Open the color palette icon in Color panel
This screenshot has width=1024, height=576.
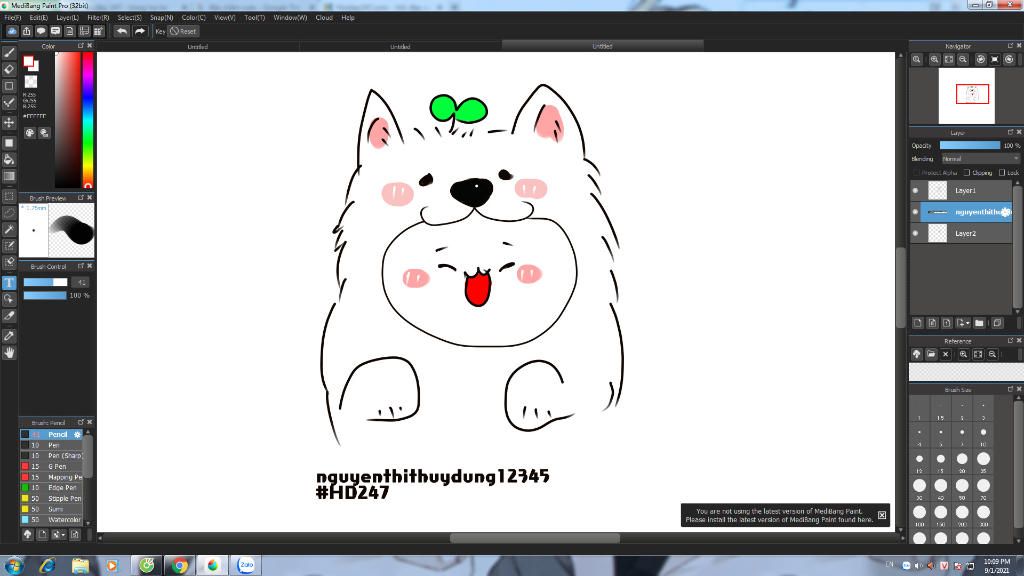[30, 133]
